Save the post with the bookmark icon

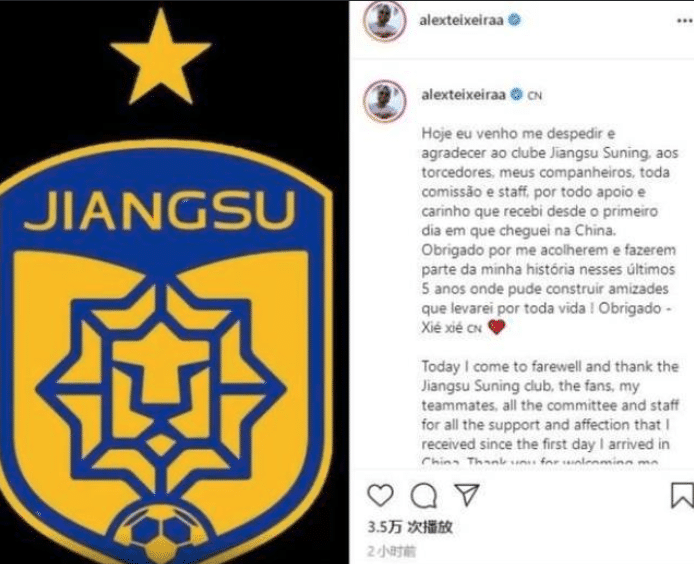[x=682, y=495]
